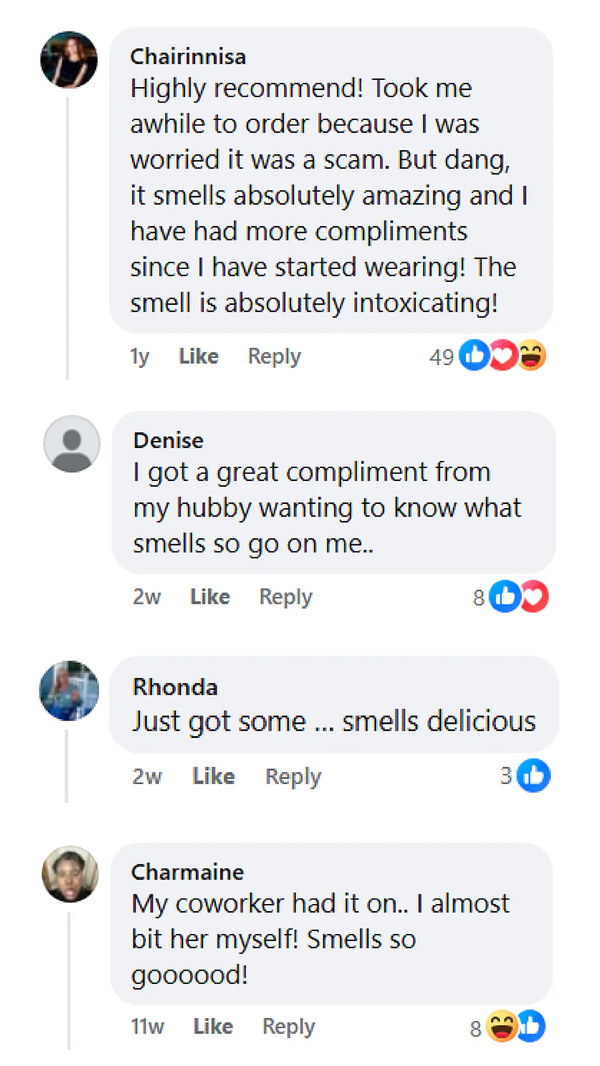The width and height of the screenshot is (600, 1066).
Task: Reply to Chairinnisa's comment
Action: (274, 356)
